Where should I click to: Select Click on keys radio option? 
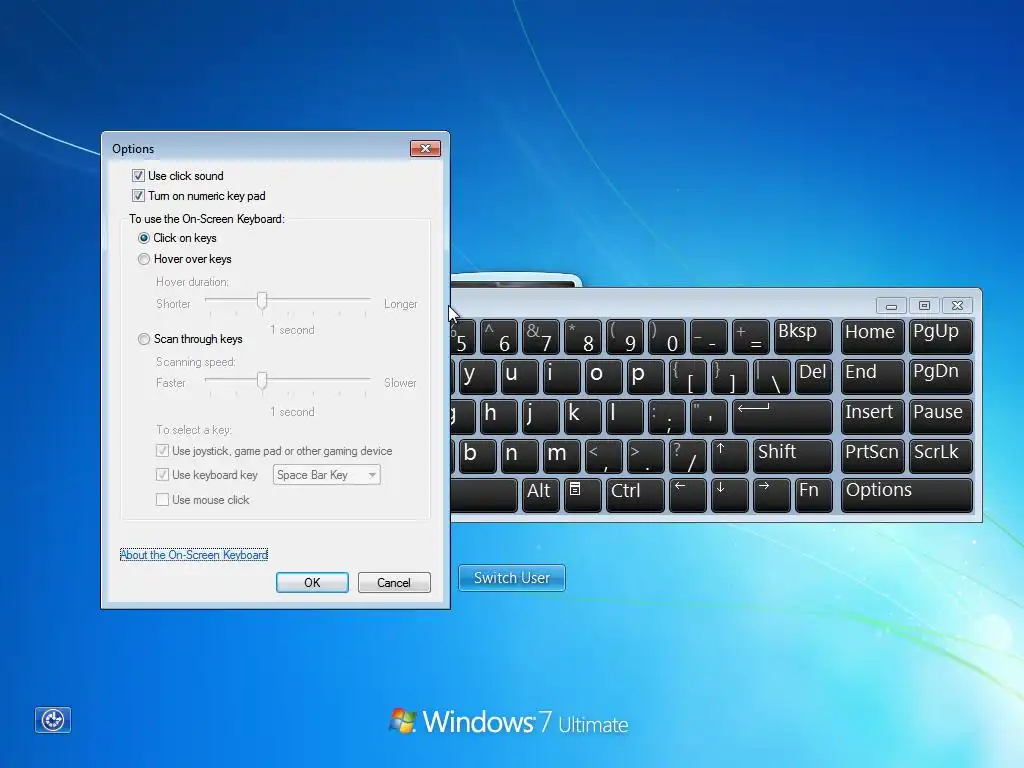point(144,238)
